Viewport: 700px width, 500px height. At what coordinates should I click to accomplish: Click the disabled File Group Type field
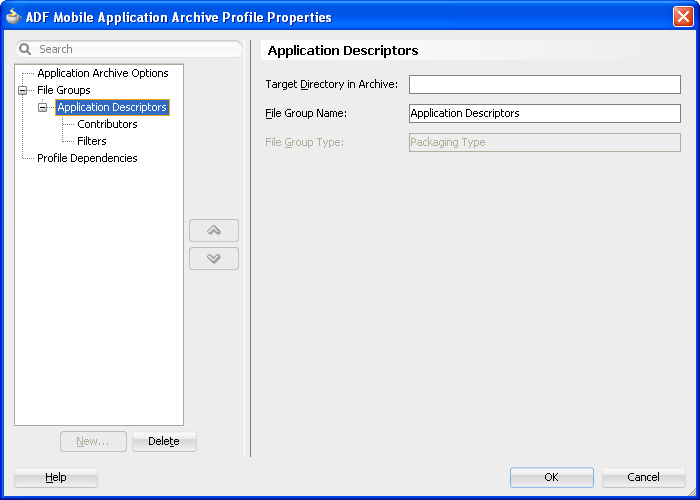coord(545,142)
